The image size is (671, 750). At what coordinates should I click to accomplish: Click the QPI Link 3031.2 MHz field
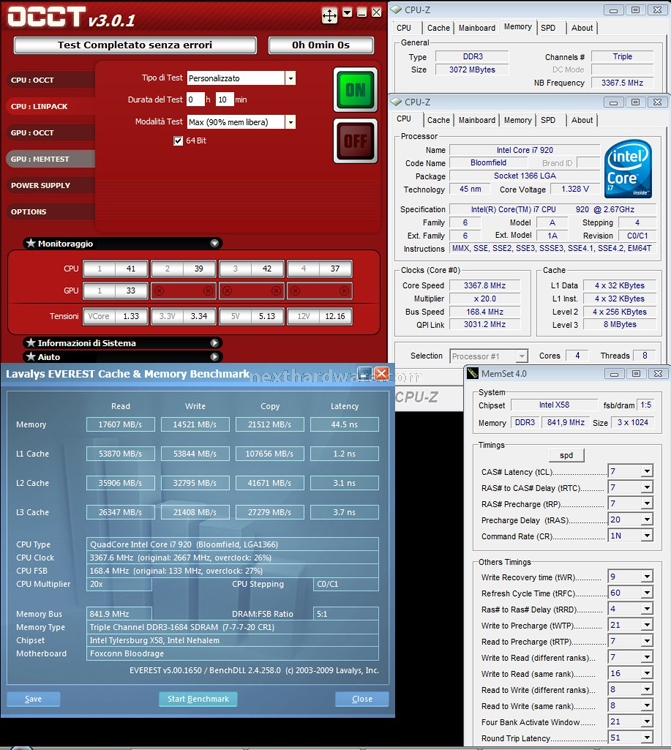(x=484, y=325)
